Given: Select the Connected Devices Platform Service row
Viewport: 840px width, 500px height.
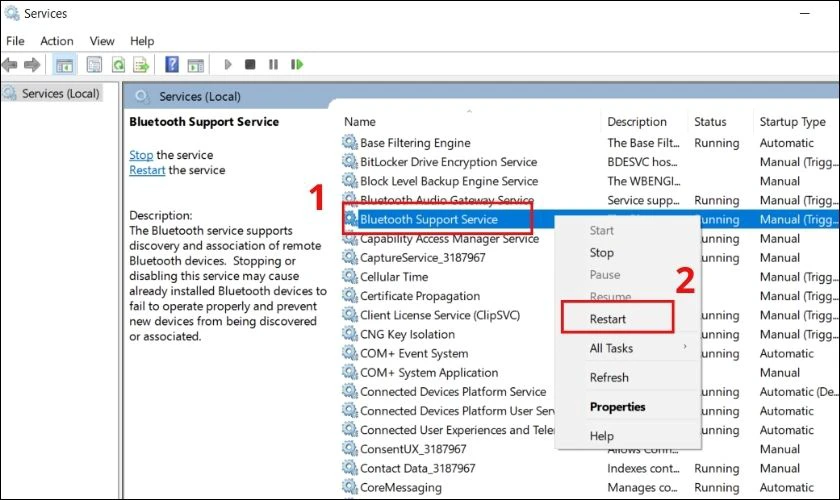Looking at the screenshot, I should [x=589, y=392].
